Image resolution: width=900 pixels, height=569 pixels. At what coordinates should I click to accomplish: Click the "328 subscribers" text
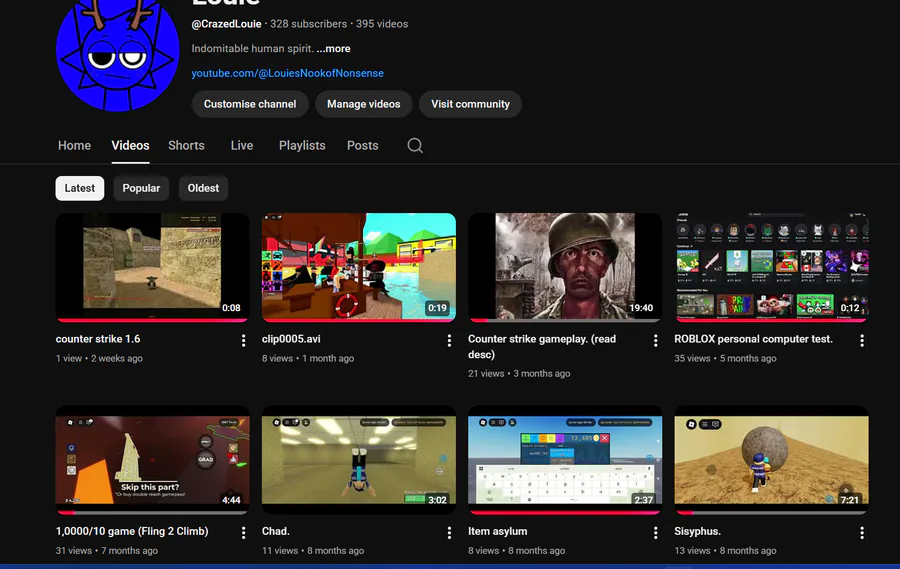click(x=309, y=24)
